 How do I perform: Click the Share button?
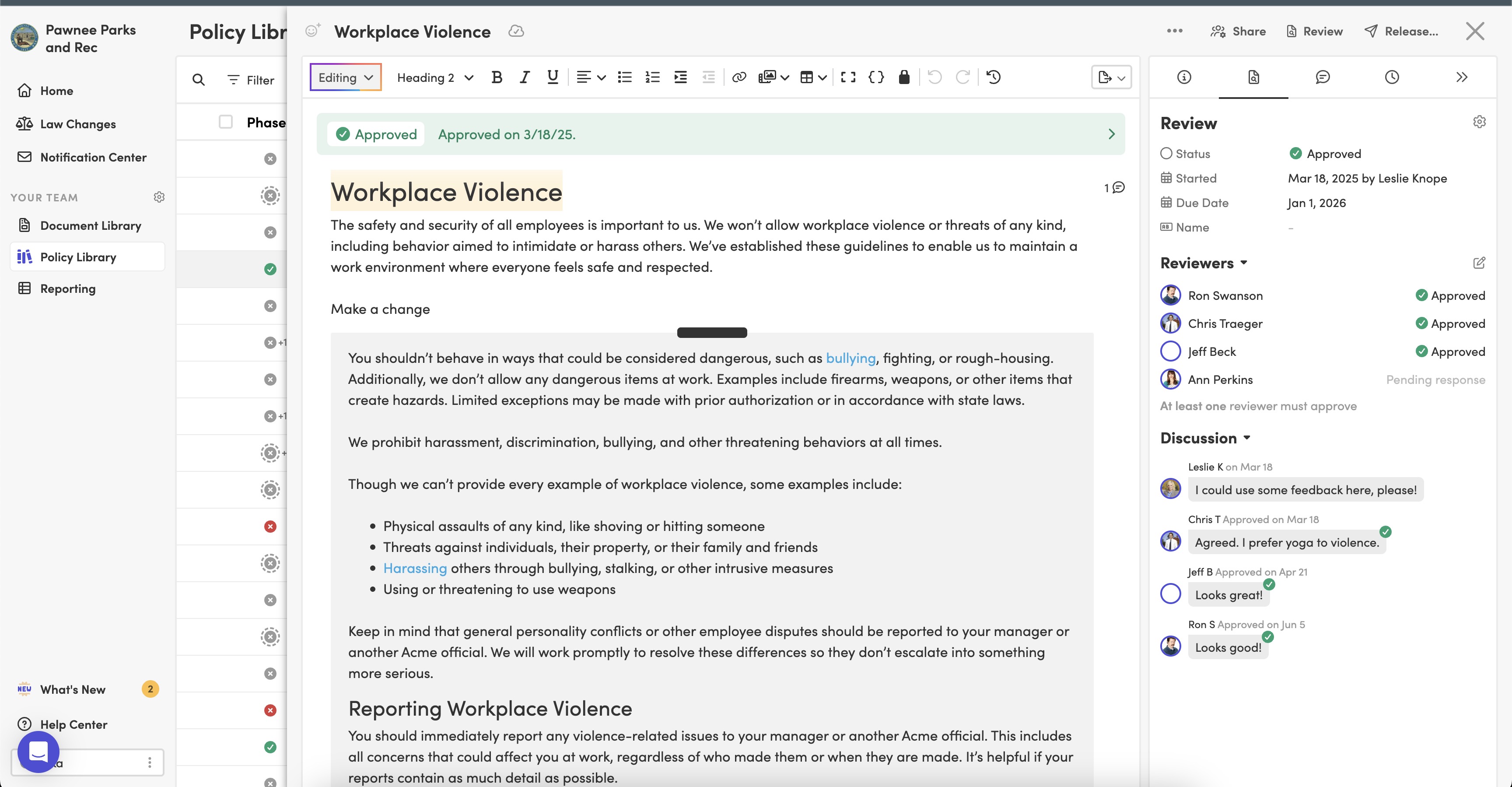(1238, 31)
